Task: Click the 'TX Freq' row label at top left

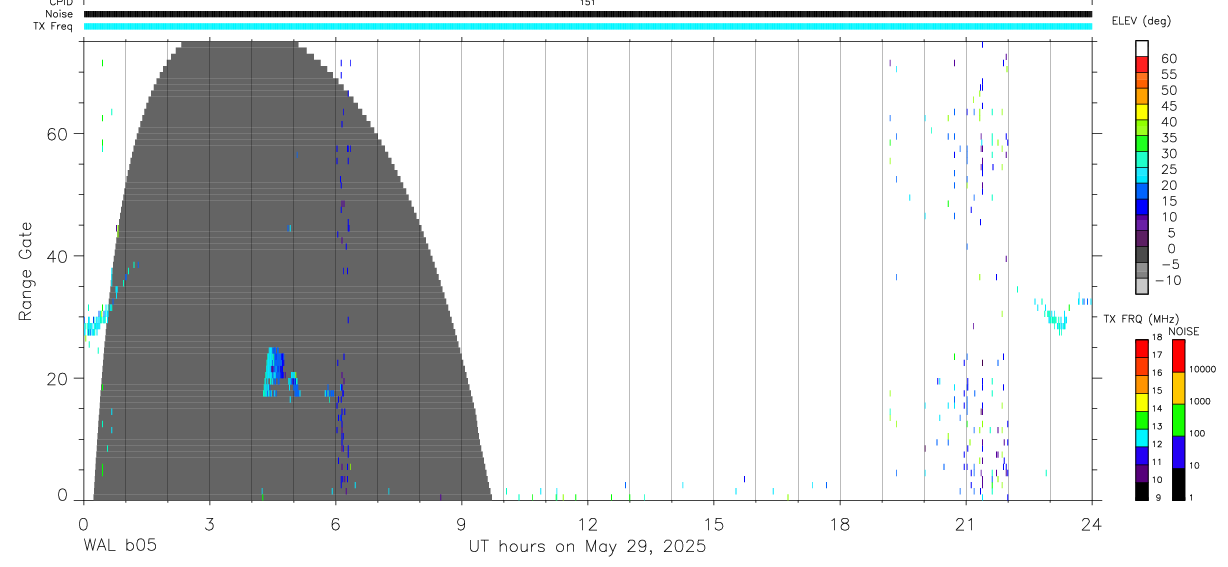Action: [53, 26]
